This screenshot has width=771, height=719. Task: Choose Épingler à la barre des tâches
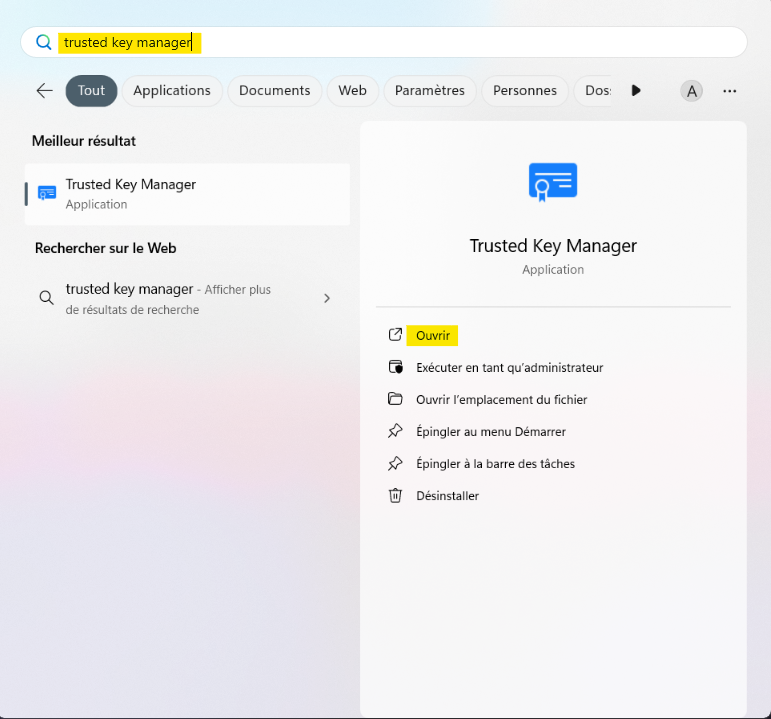pyautogui.click(x=495, y=463)
